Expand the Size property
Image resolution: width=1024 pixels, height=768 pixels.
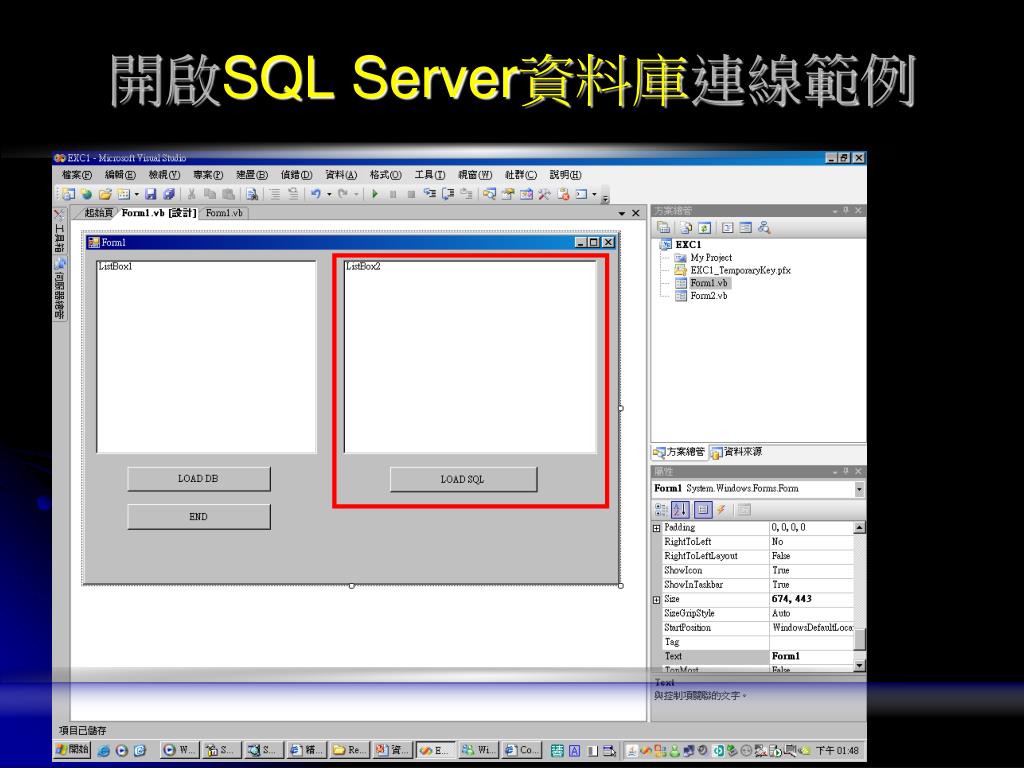click(x=657, y=600)
